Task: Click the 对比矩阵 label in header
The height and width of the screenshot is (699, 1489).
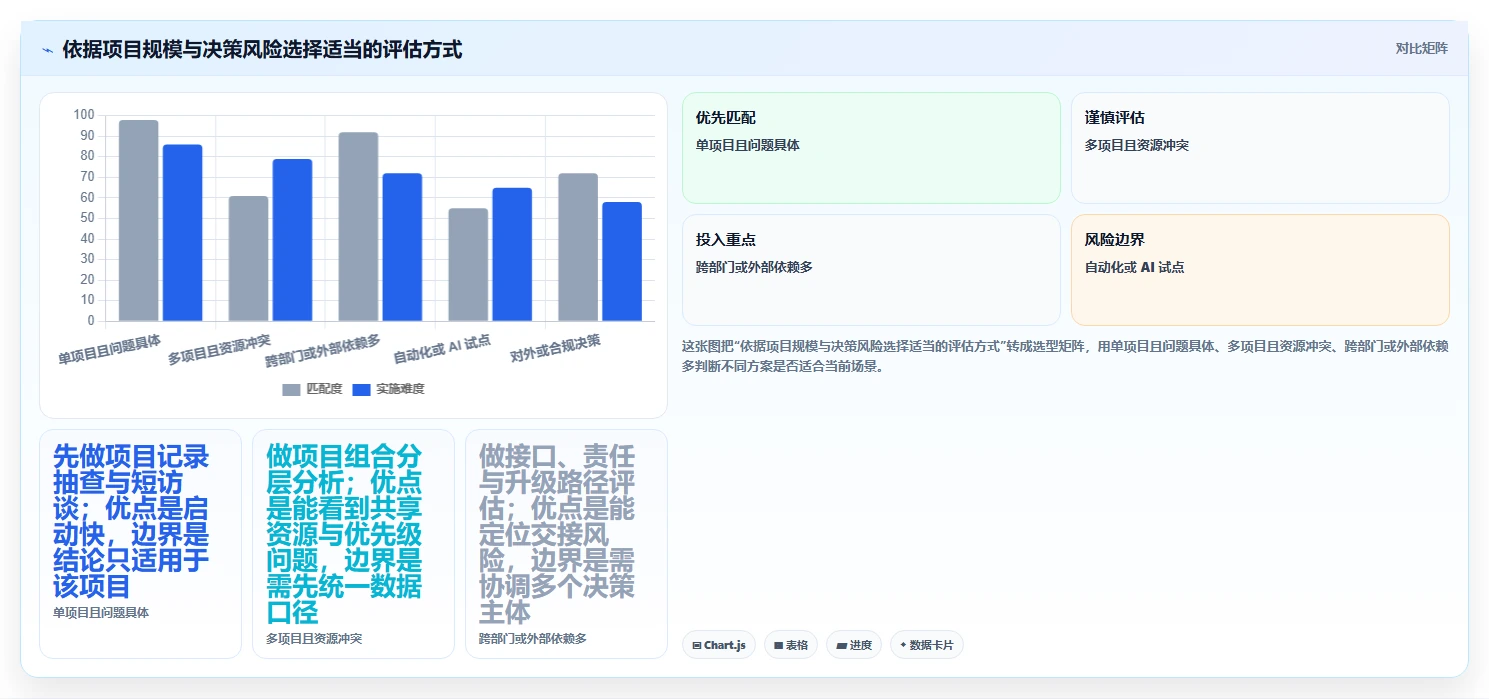Action: [1421, 48]
